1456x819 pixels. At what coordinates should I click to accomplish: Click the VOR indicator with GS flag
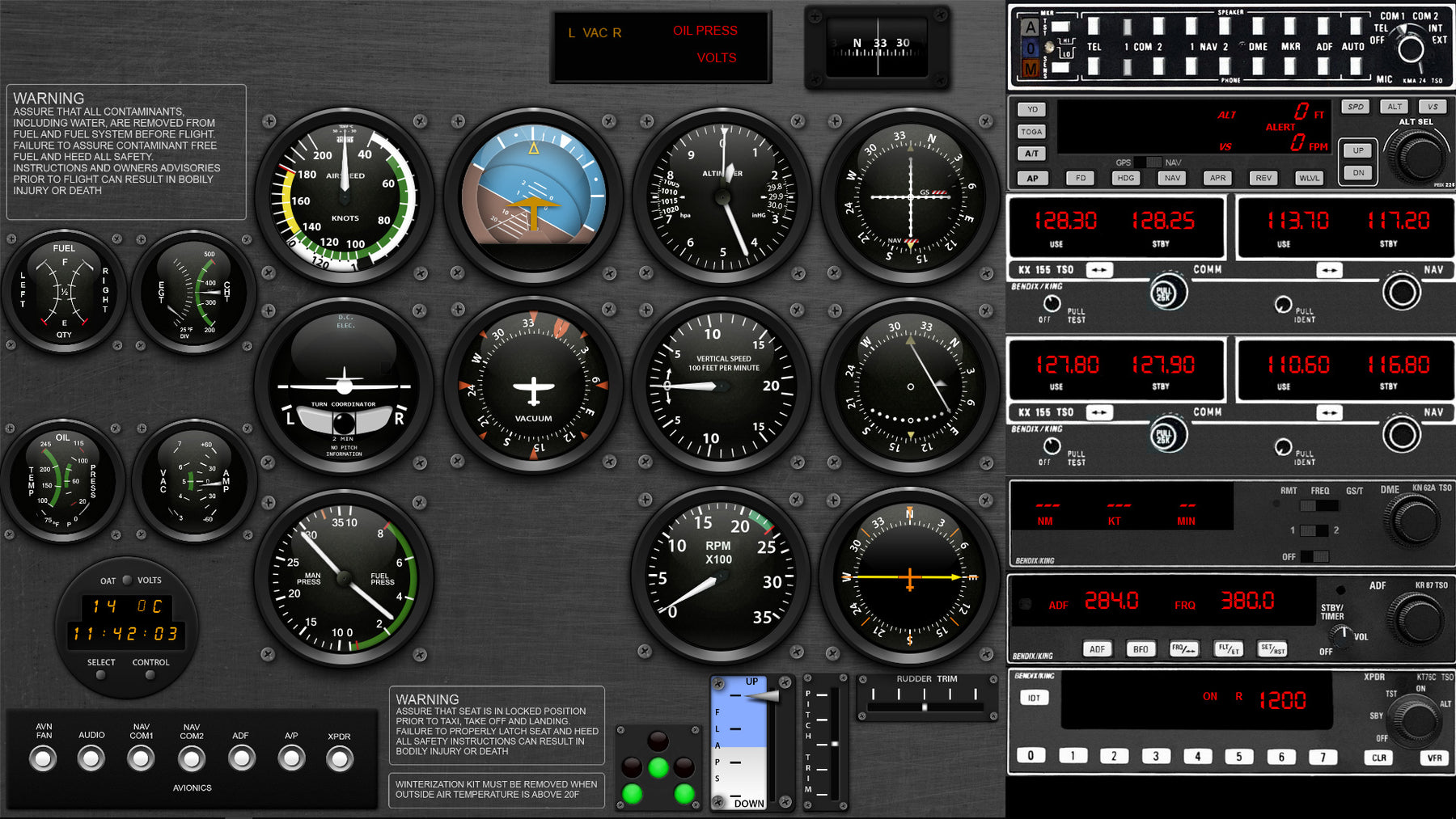(x=911, y=196)
